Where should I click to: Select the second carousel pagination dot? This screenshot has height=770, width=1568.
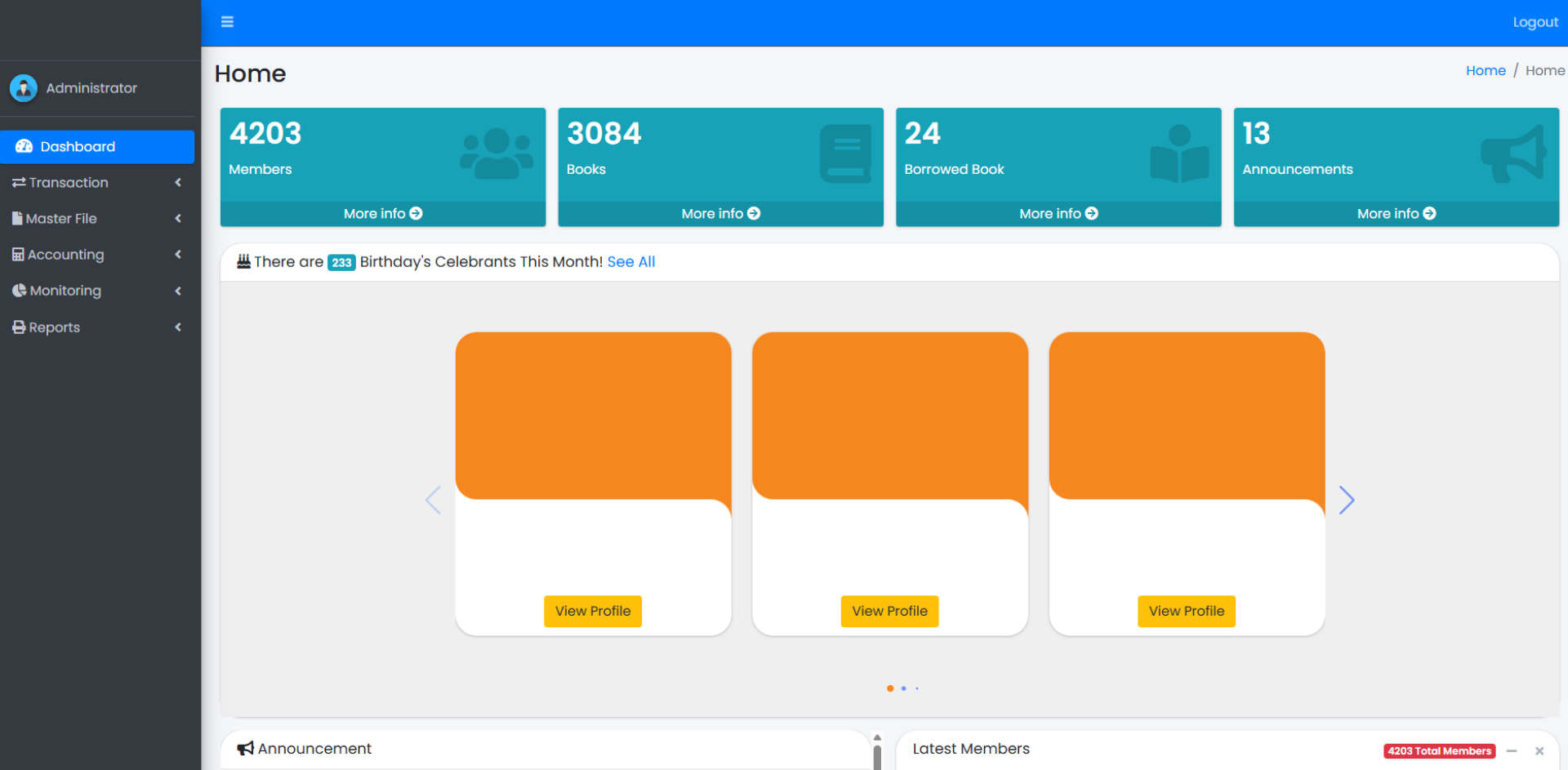coord(903,688)
